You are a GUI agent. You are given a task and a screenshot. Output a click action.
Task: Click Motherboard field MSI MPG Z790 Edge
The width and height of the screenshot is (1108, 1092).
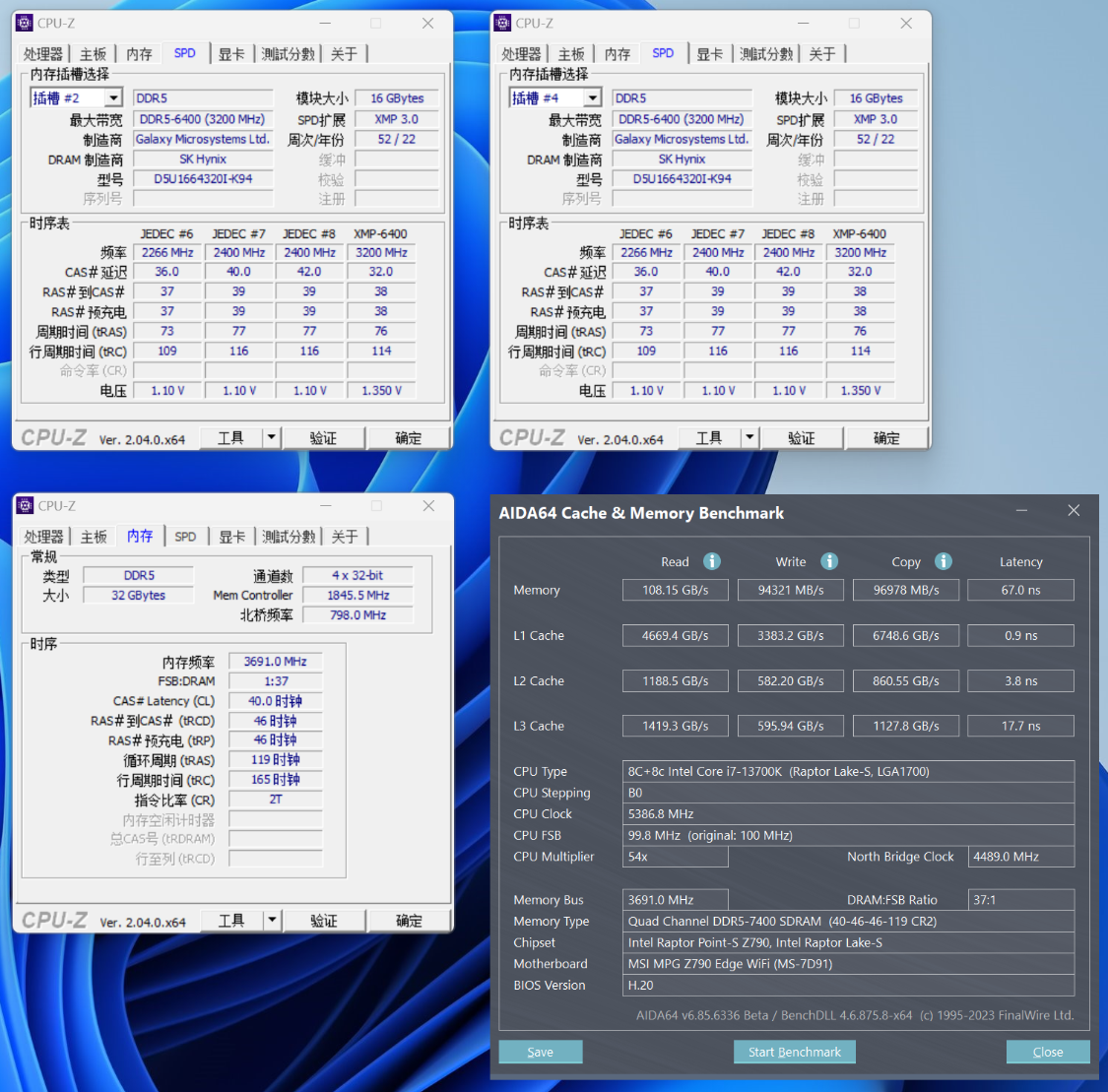point(849,963)
